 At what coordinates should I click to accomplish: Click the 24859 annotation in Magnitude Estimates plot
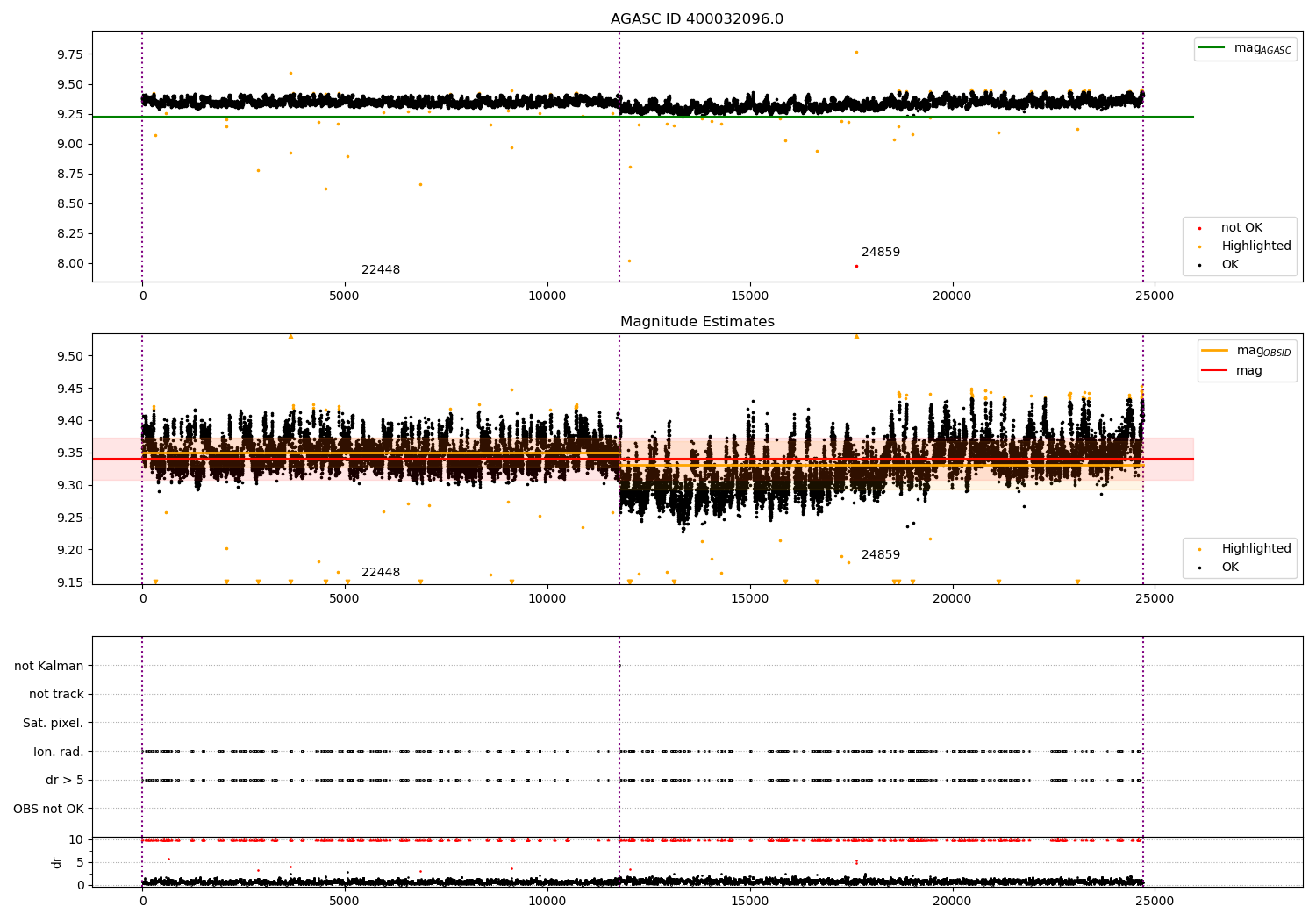(881, 555)
